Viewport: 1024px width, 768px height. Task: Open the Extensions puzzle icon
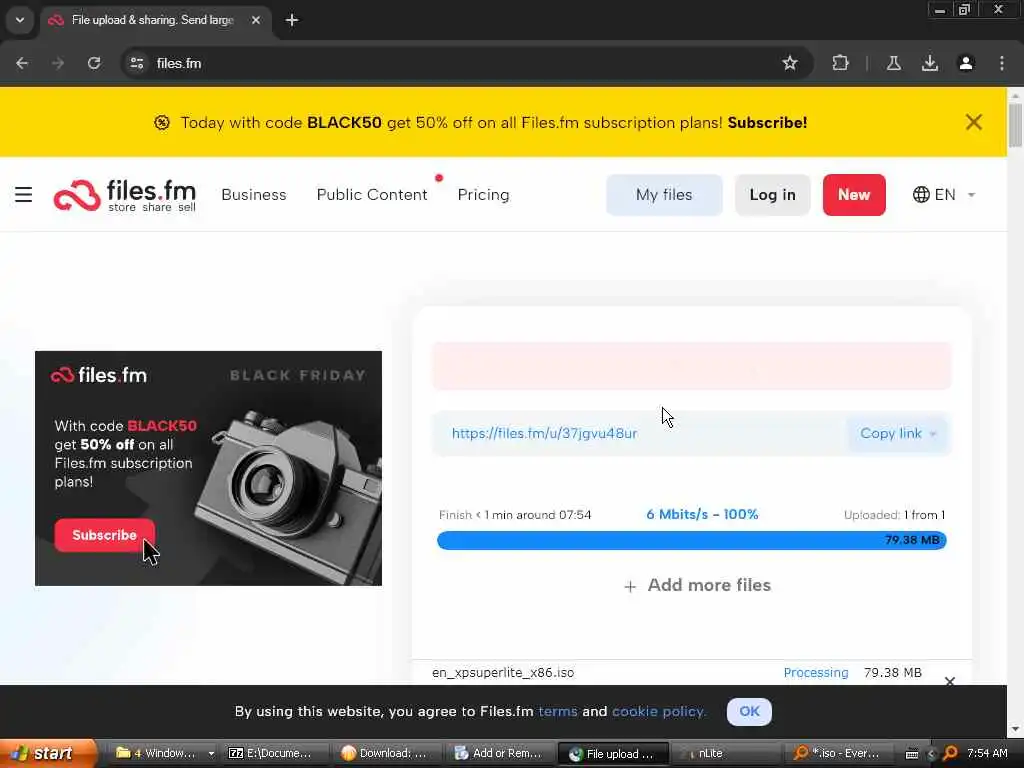click(840, 63)
